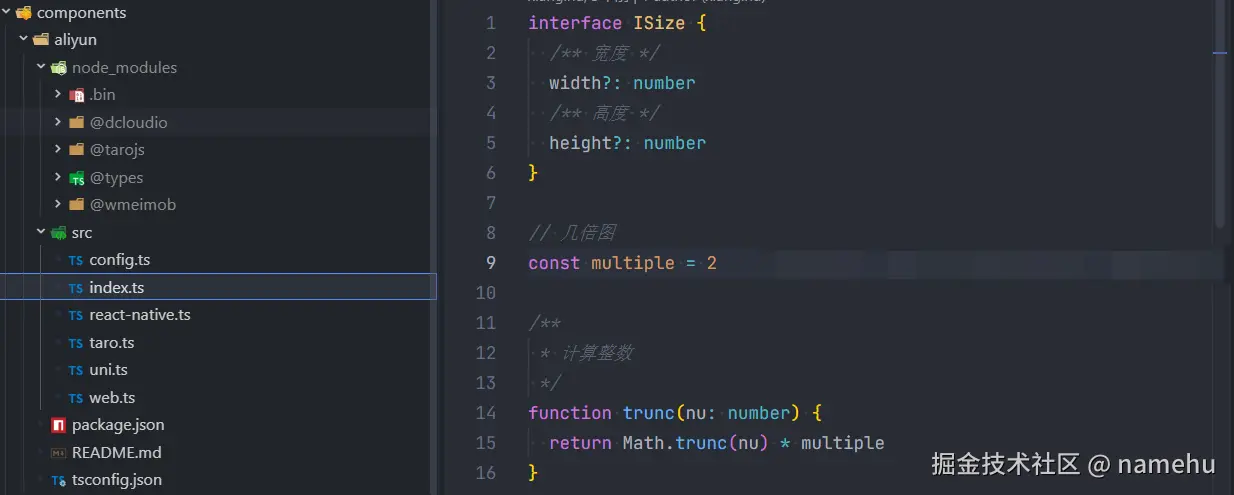Open web.ts file

tap(217, 397)
